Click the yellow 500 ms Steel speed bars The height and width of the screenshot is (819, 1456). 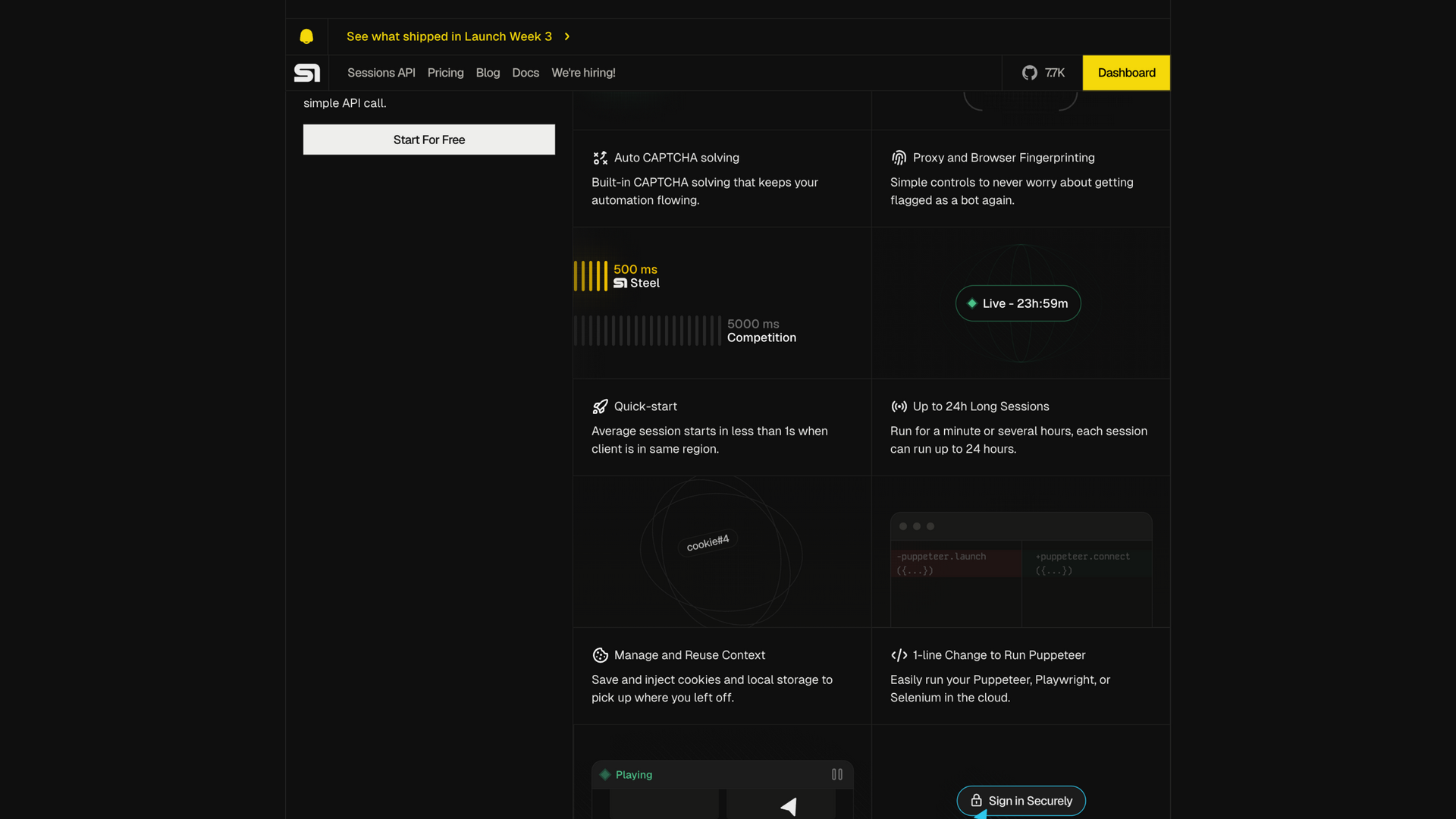(591, 276)
